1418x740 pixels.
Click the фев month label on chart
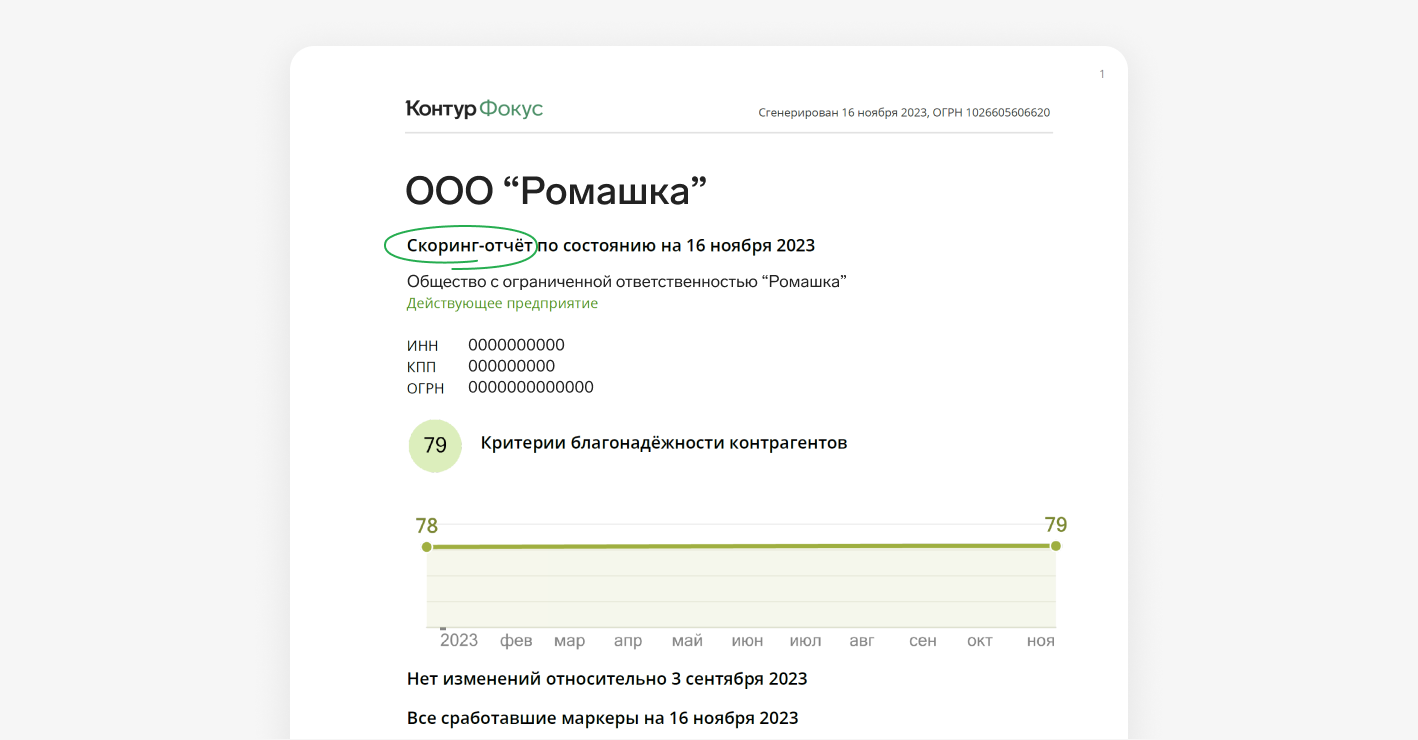point(516,641)
